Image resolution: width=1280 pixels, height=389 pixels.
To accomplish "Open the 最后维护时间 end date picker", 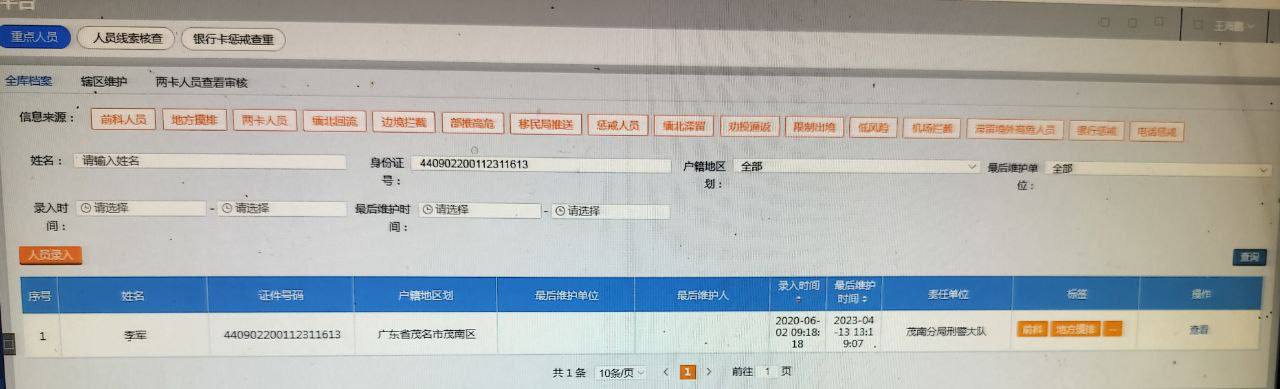I will (x=610, y=211).
